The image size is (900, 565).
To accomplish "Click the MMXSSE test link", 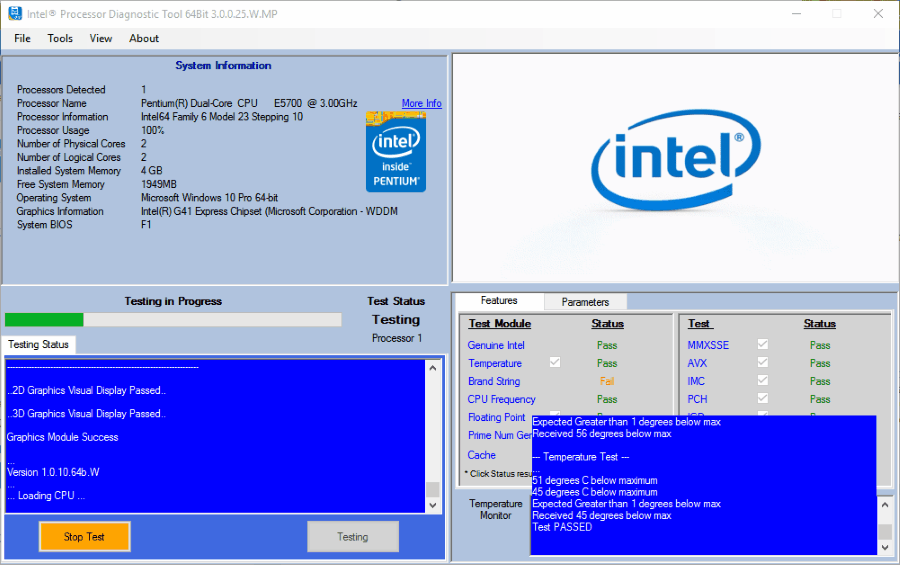I will pos(708,345).
